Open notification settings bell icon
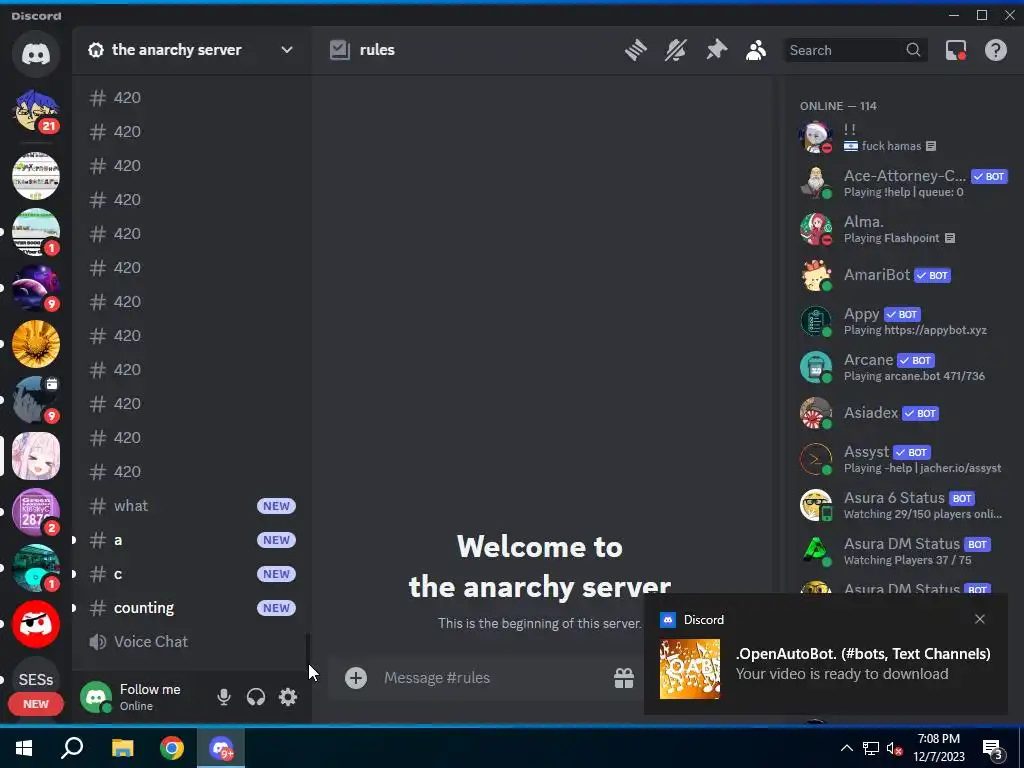Image resolution: width=1024 pixels, height=768 pixels. tap(676, 50)
